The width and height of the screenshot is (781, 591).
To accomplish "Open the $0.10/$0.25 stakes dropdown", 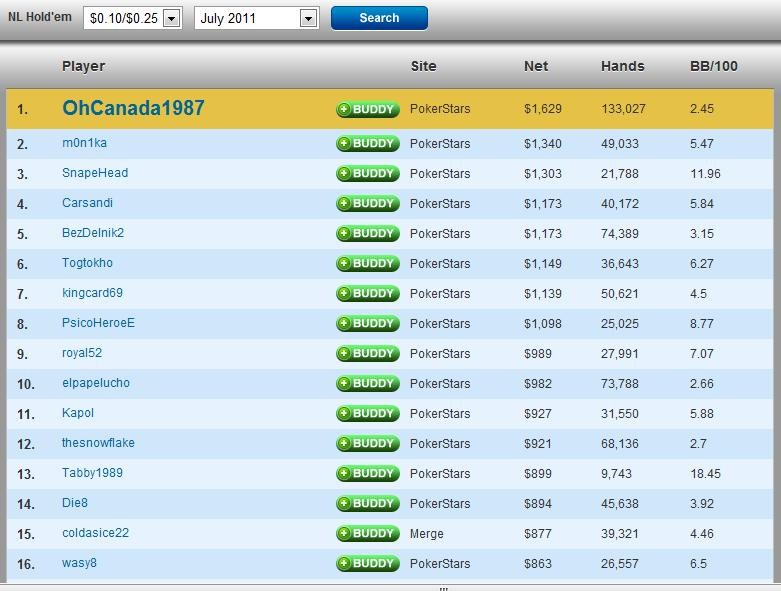I will (x=132, y=18).
